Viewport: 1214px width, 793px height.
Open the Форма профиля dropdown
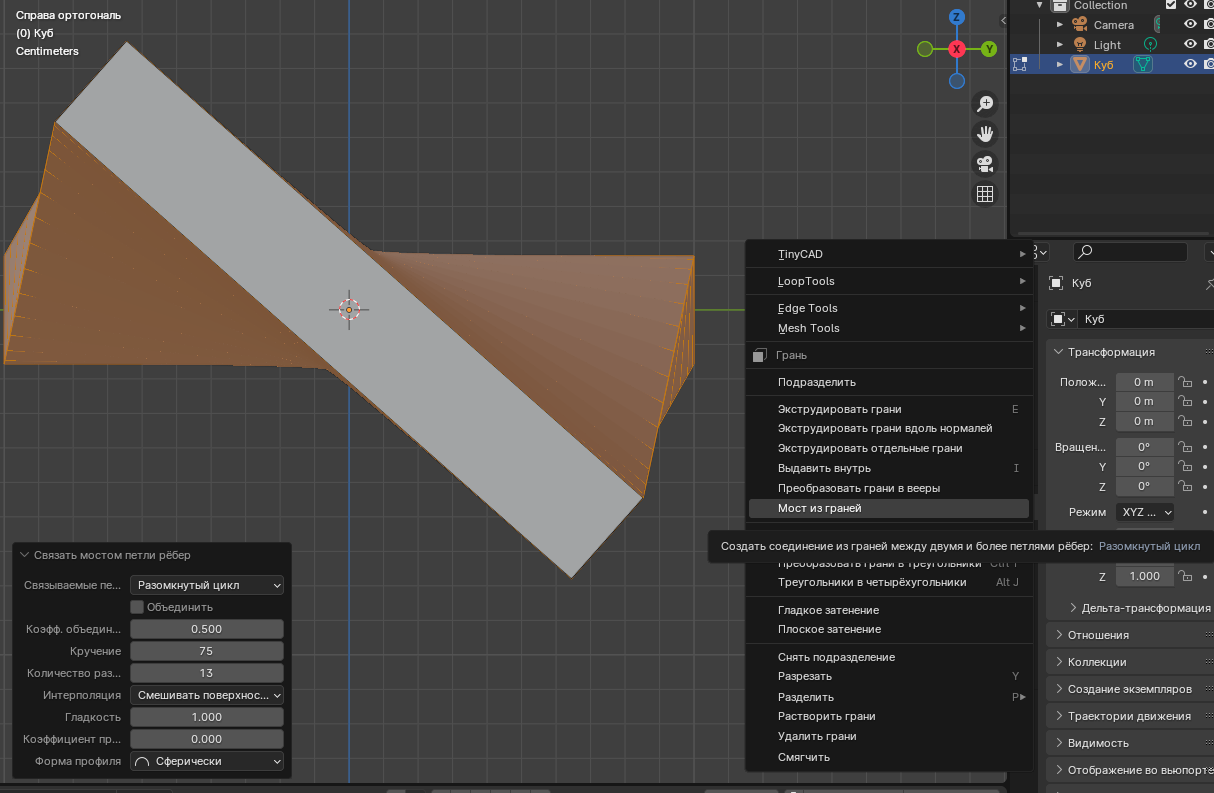click(207, 761)
